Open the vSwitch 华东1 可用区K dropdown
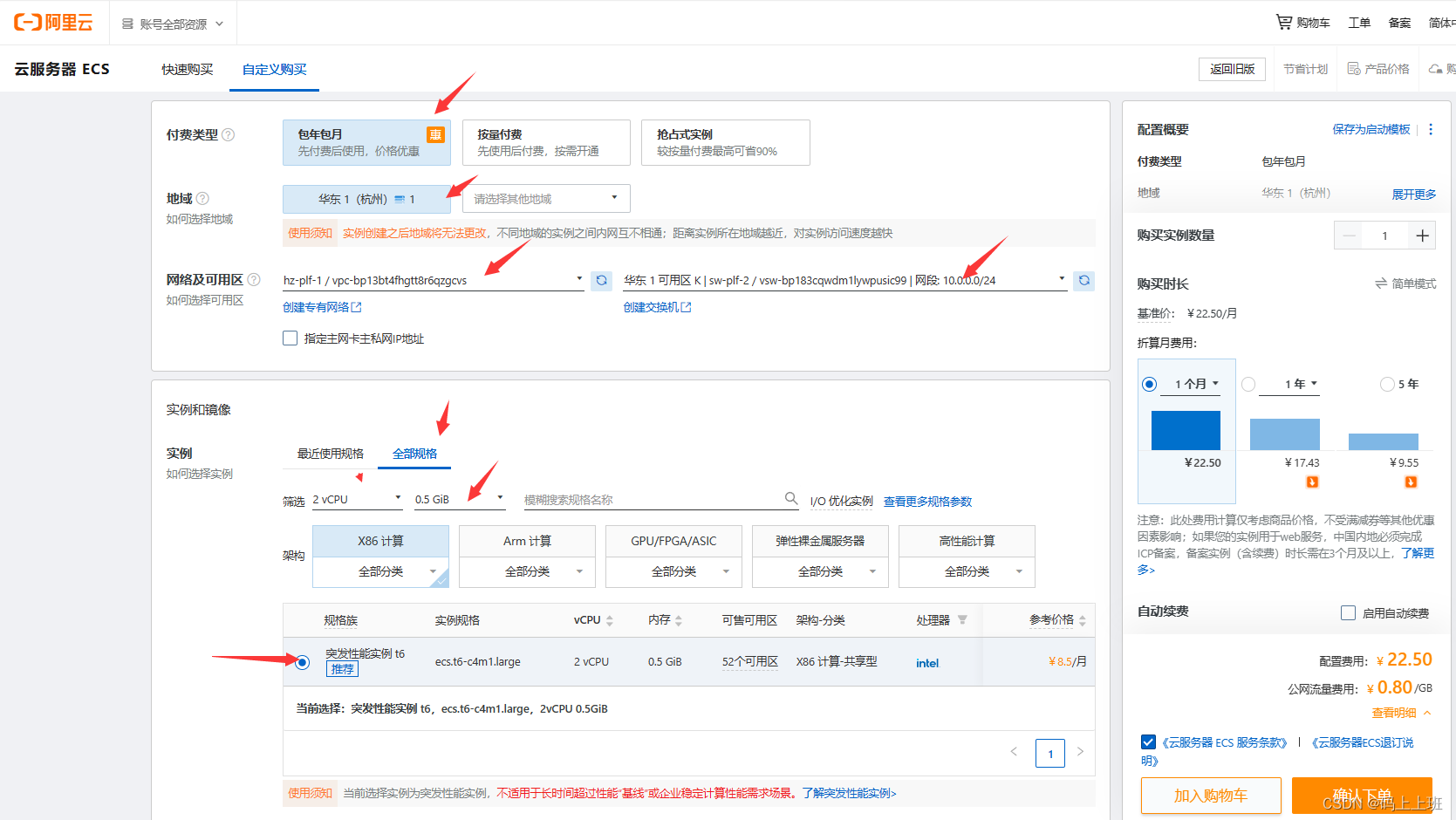Viewport: 1456px width, 820px height. click(x=845, y=280)
